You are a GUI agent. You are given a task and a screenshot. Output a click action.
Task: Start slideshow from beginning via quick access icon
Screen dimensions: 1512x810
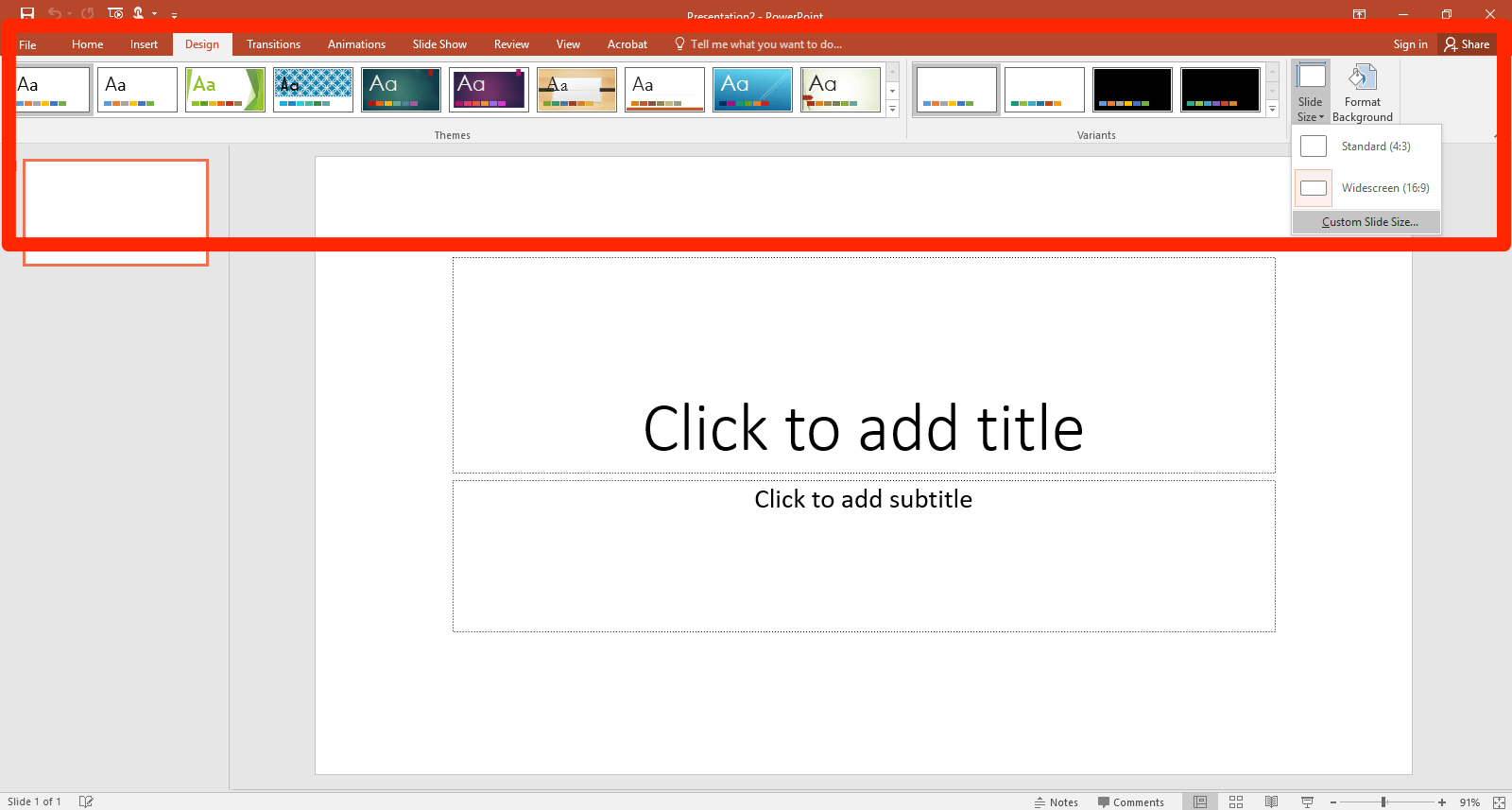(115, 13)
